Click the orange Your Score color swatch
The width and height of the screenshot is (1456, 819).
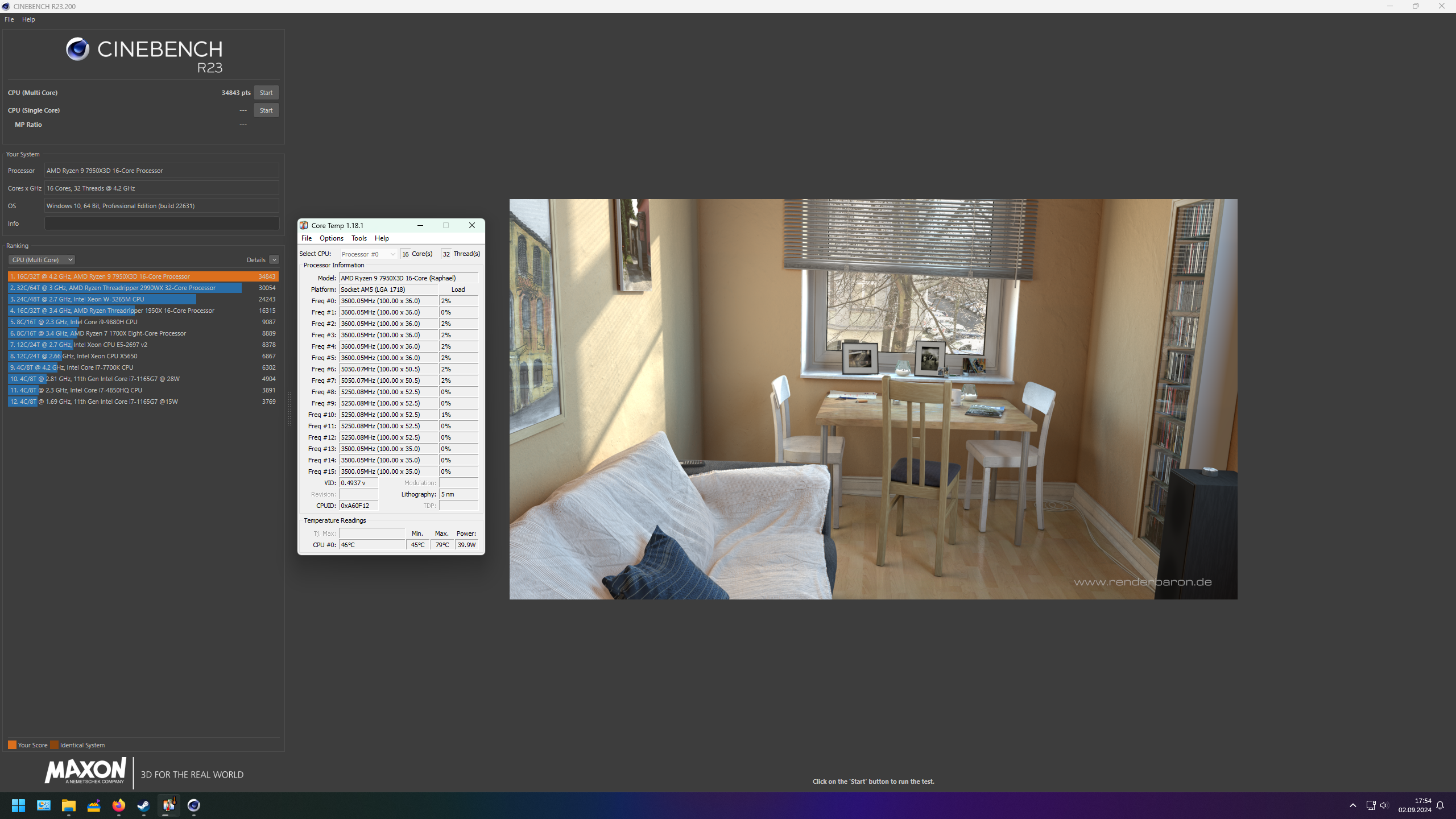pos(12,744)
